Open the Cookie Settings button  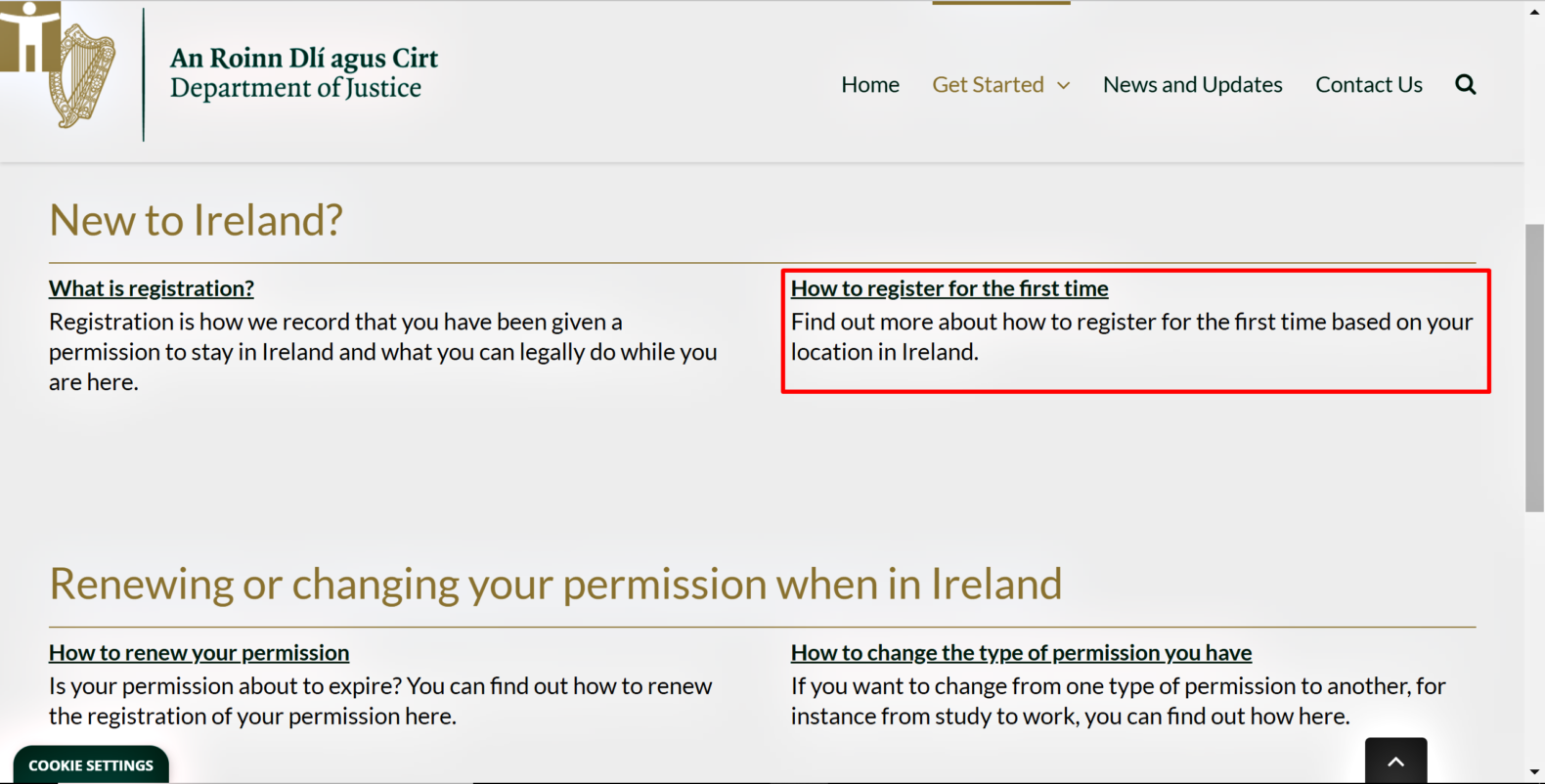click(x=91, y=765)
